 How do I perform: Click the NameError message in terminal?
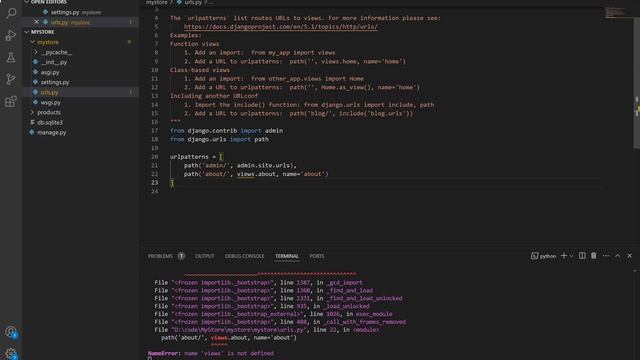point(211,353)
